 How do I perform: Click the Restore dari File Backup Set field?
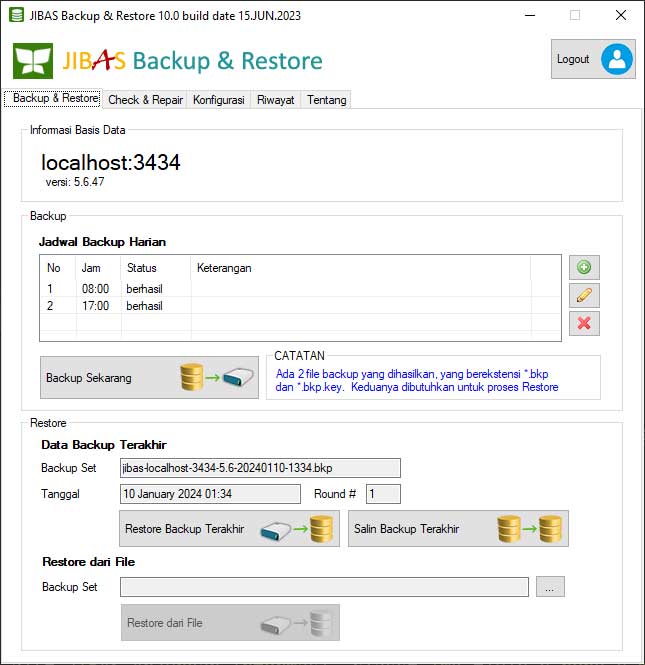click(x=324, y=587)
